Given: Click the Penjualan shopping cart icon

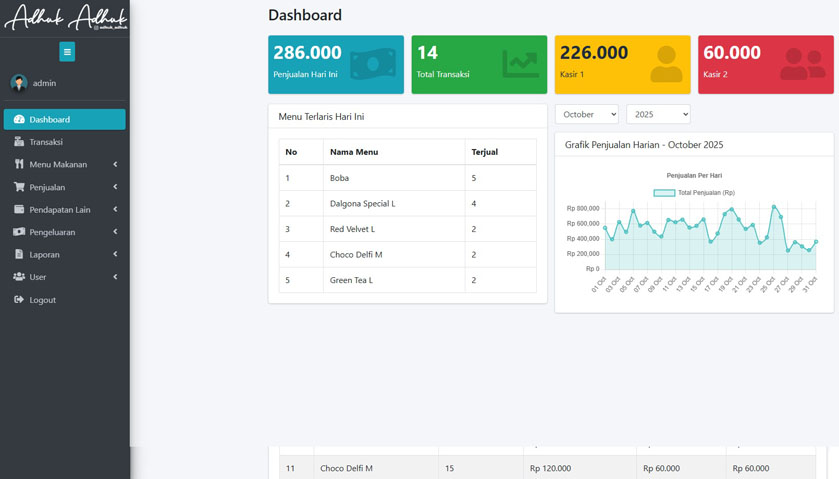Looking at the screenshot, I should pyautogui.click(x=19, y=187).
